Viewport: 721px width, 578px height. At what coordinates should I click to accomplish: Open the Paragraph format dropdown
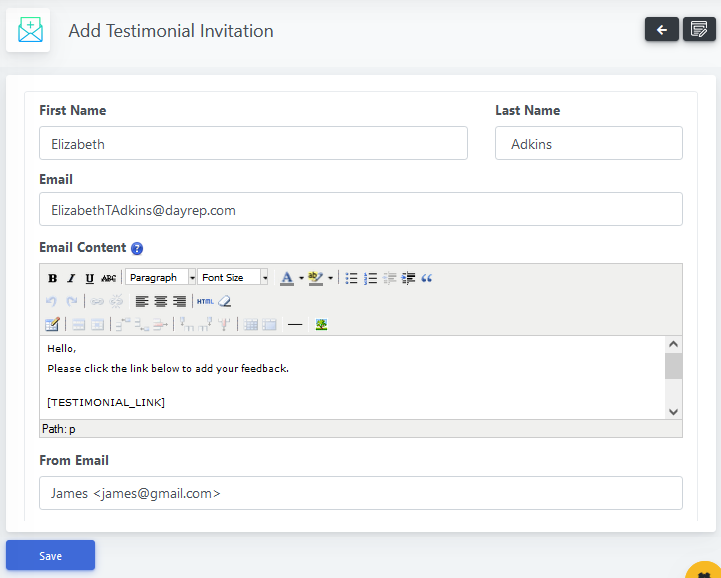coord(160,277)
